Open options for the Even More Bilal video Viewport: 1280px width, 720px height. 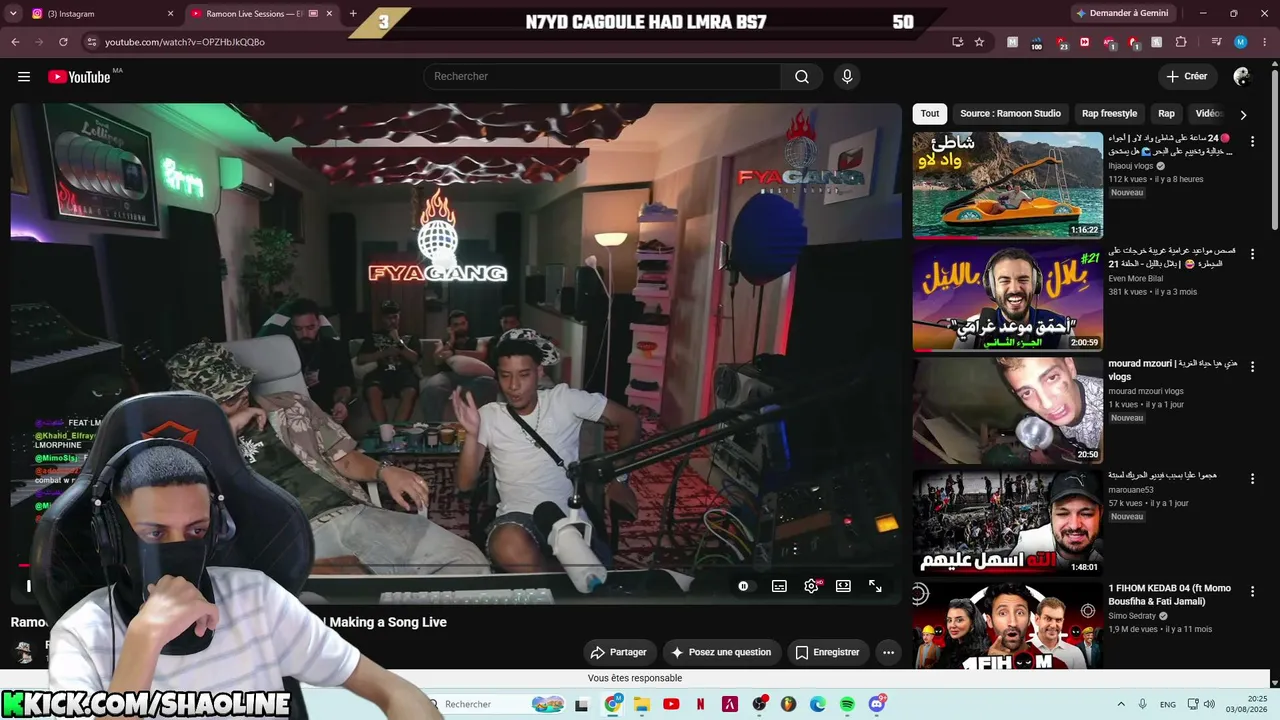1252,255
